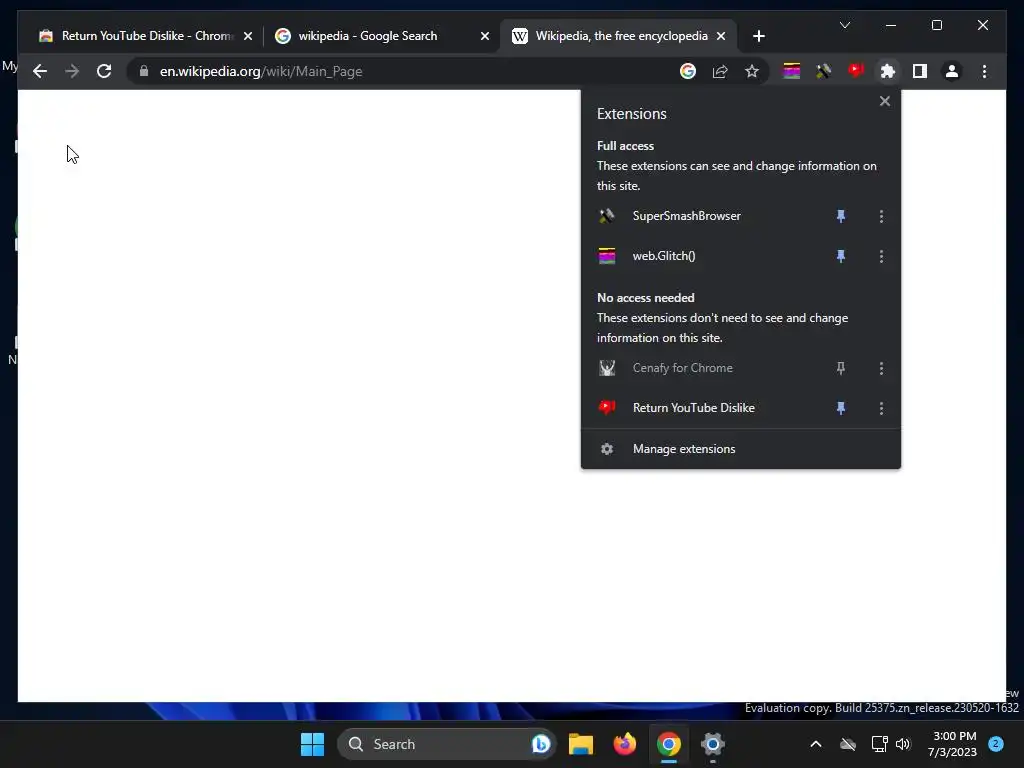View site information via the lock icon
Image resolution: width=1024 pixels, height=768 pixels.
(x=144, y=71)
